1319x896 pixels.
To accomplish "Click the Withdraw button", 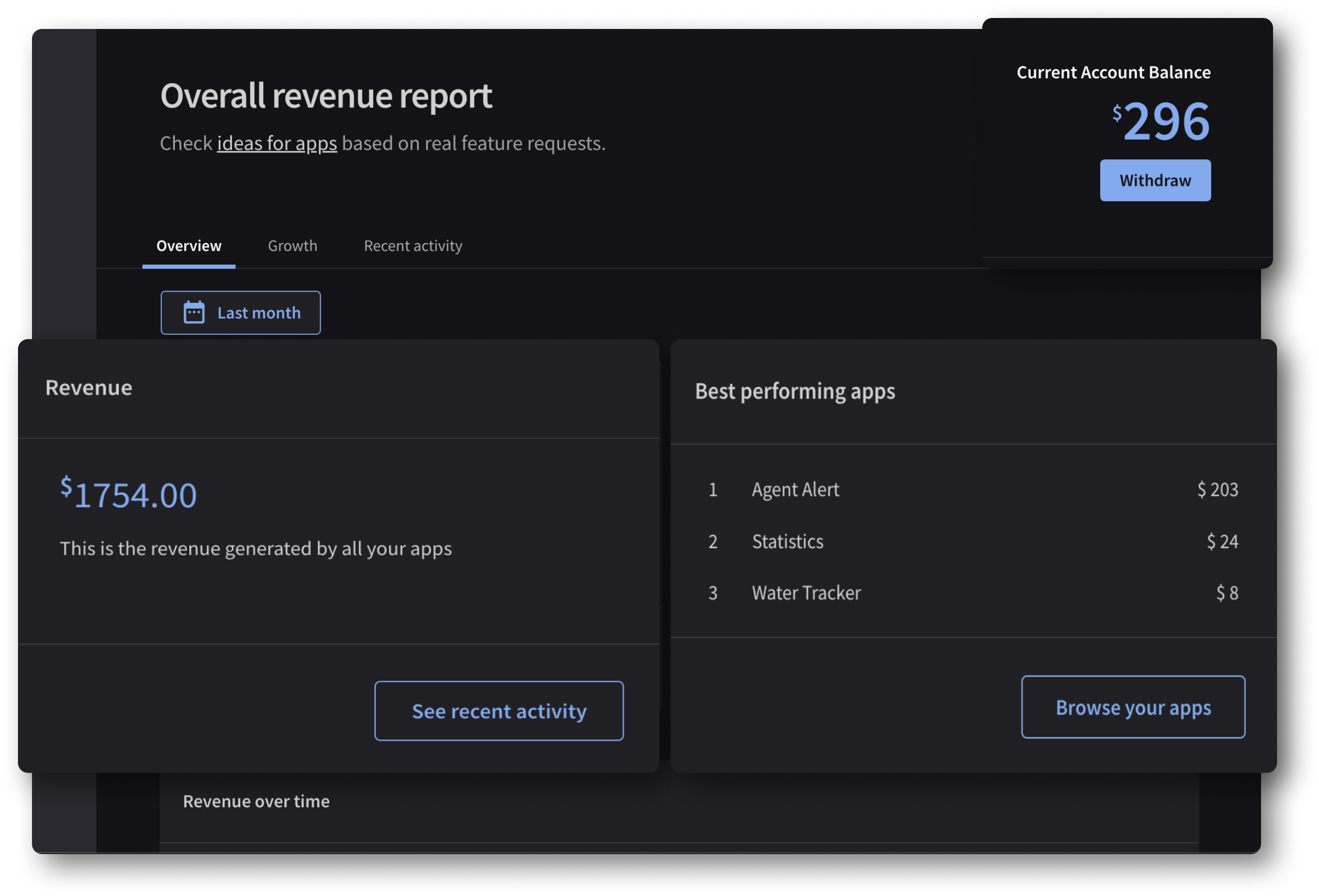I will tap(1155, 180).
